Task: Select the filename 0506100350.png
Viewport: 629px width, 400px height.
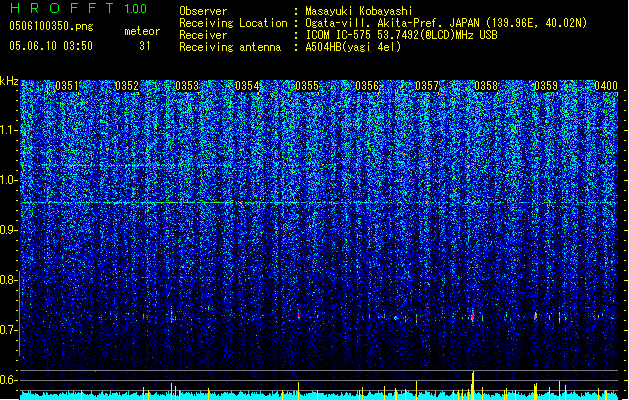Action: 51,26
